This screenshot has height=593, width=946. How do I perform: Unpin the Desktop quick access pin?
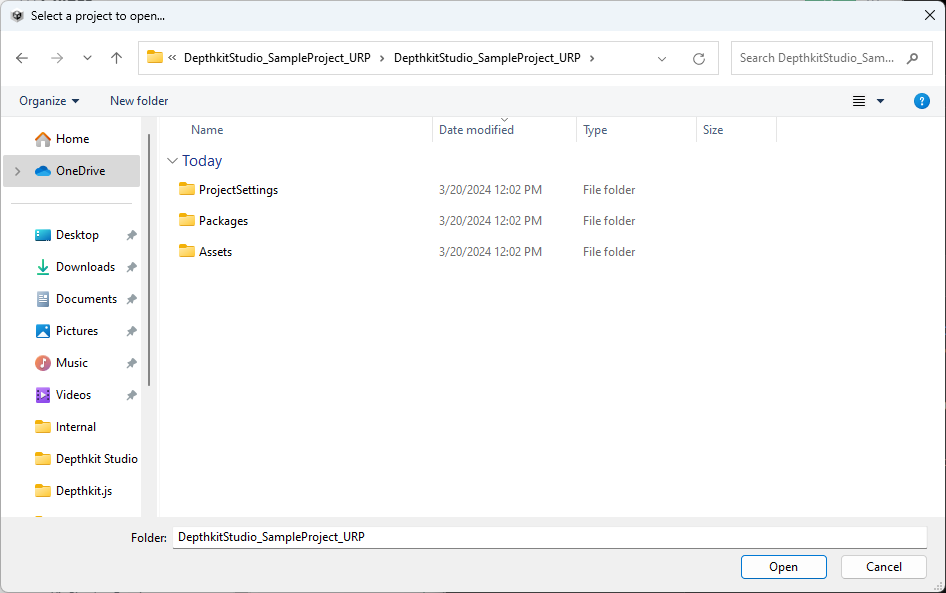click(x=131, y=235)
